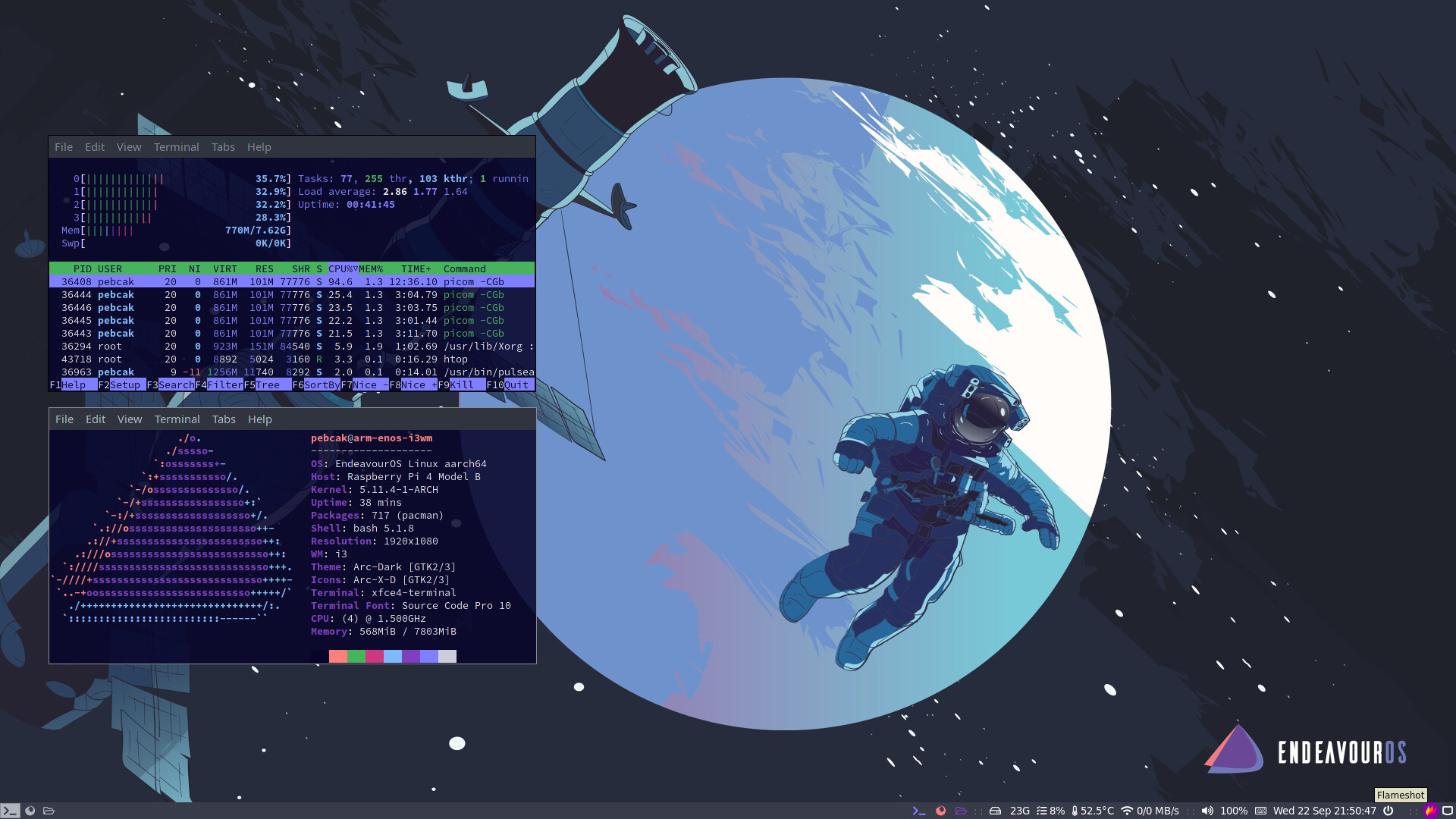Viewport: 1456px width, 819px height.
Task: Click F10 Quit in htop footer
Action: tap(510, 385)
